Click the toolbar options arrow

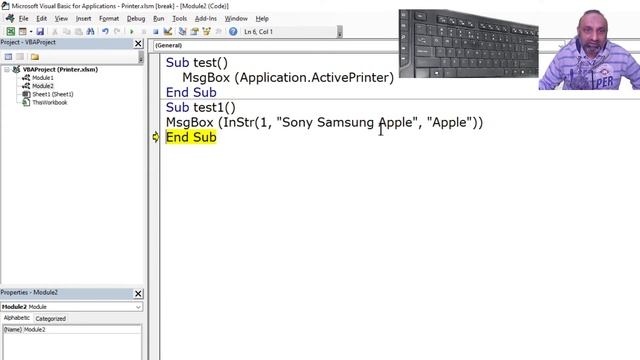click(340, 32)
